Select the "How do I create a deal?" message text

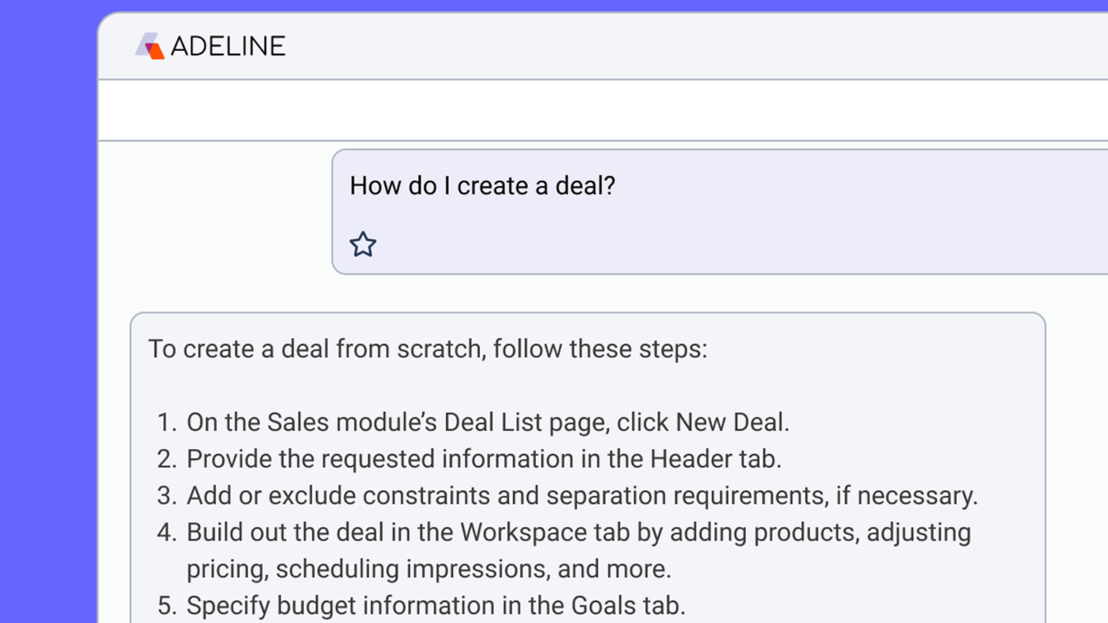point(482,186)
